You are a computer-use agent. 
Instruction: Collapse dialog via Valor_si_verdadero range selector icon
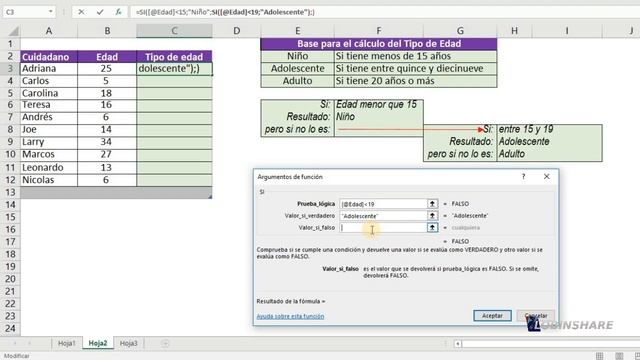432,215
